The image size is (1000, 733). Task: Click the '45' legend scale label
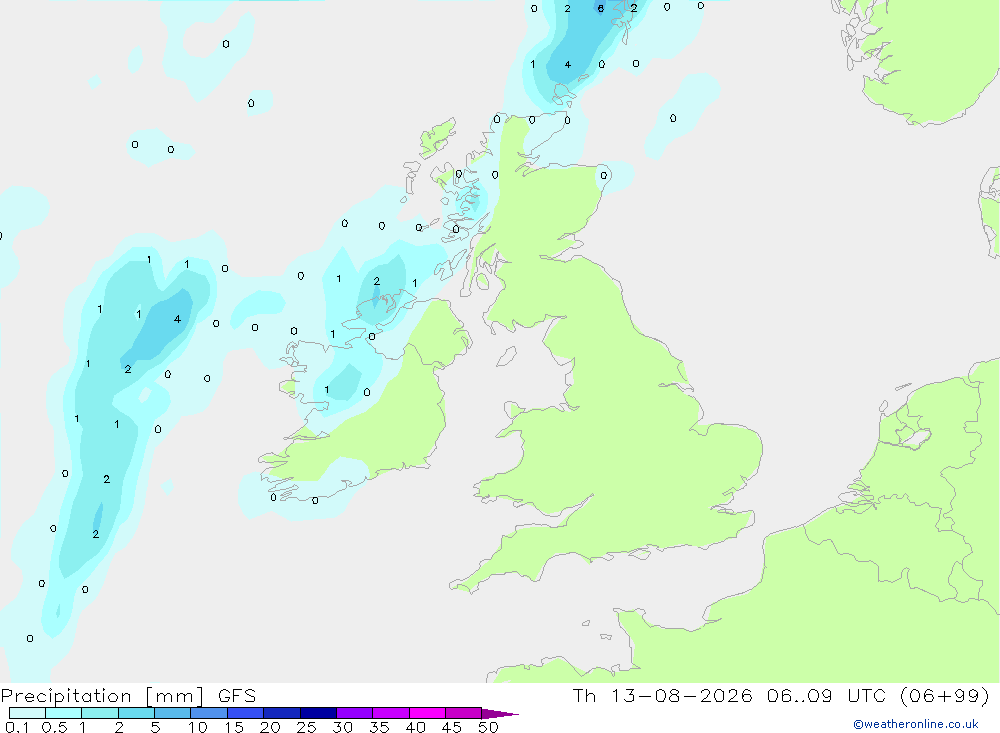[452, 727]
